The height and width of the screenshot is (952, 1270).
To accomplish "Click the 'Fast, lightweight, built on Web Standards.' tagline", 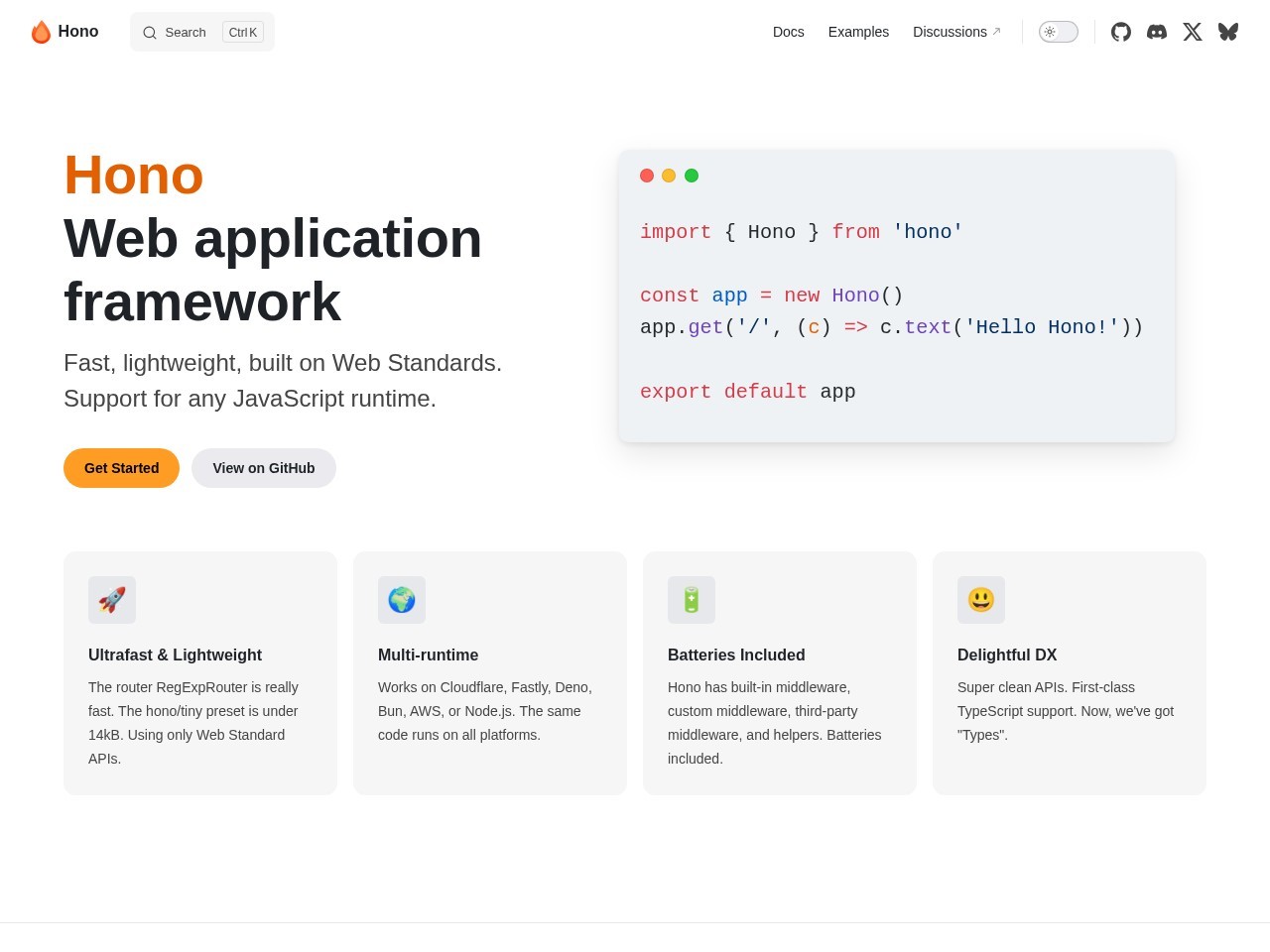I will click(x=283, y=363).
